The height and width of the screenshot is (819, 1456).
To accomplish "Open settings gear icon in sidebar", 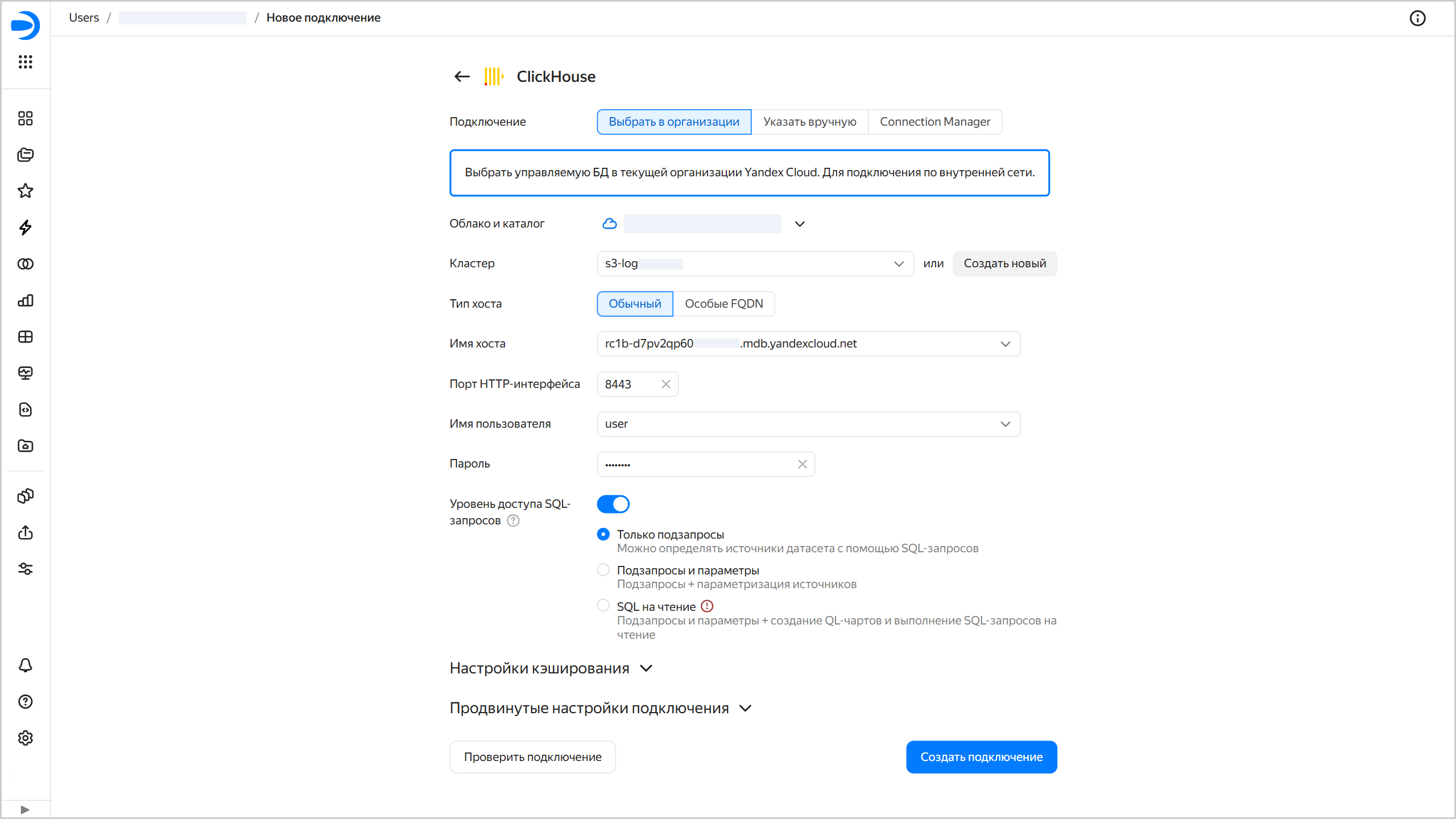I will point(26,738).
